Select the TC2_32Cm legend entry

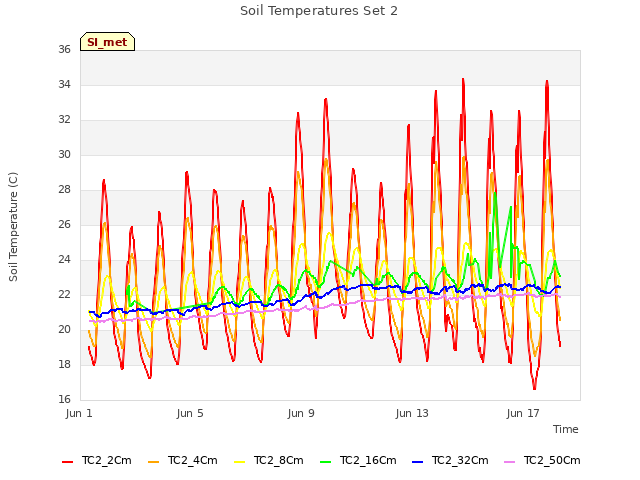click(x=450, y=460)
